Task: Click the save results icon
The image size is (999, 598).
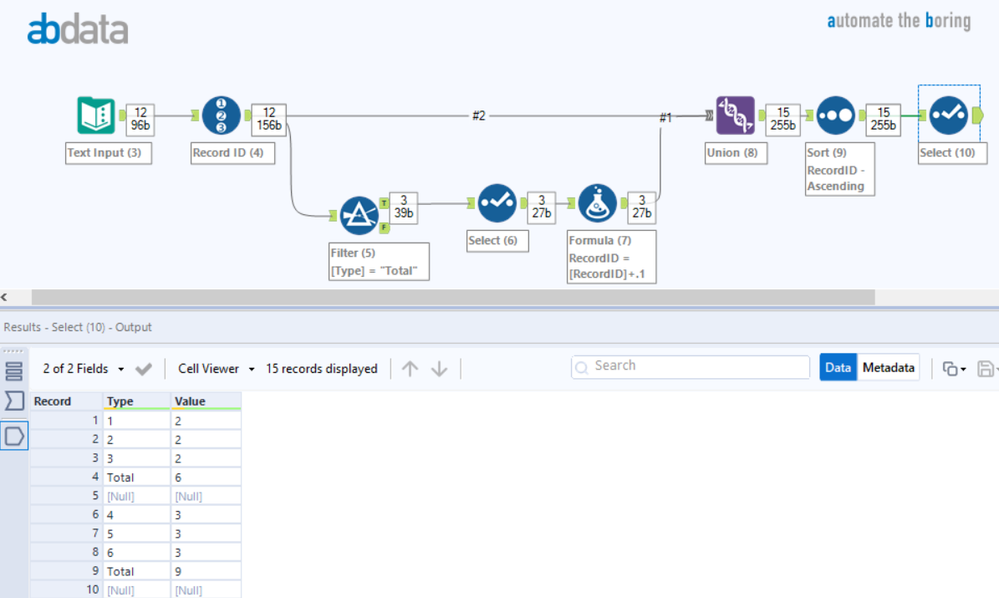Action: point(985,369)
